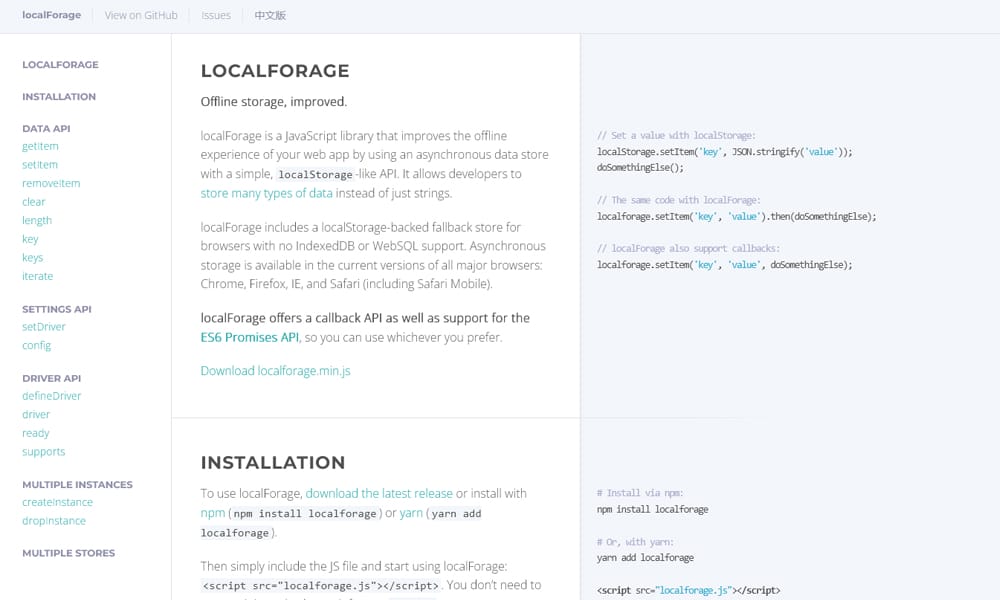Select config under SETTINGS API

pos(36,345)
